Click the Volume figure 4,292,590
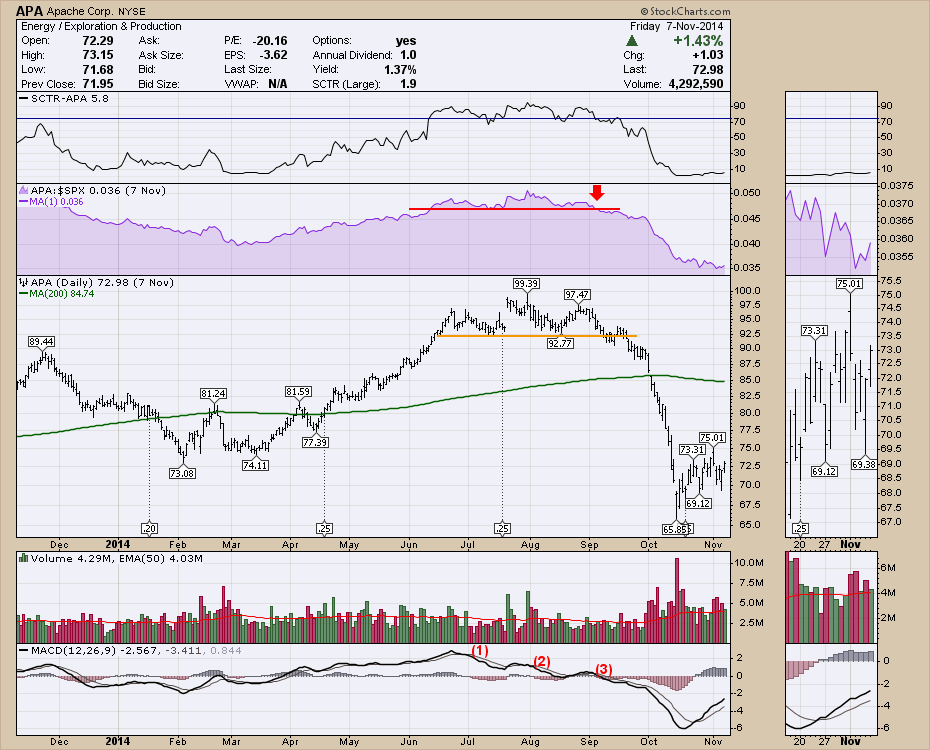This screenshot has width=930, height=750. click(x=696, y=84)
